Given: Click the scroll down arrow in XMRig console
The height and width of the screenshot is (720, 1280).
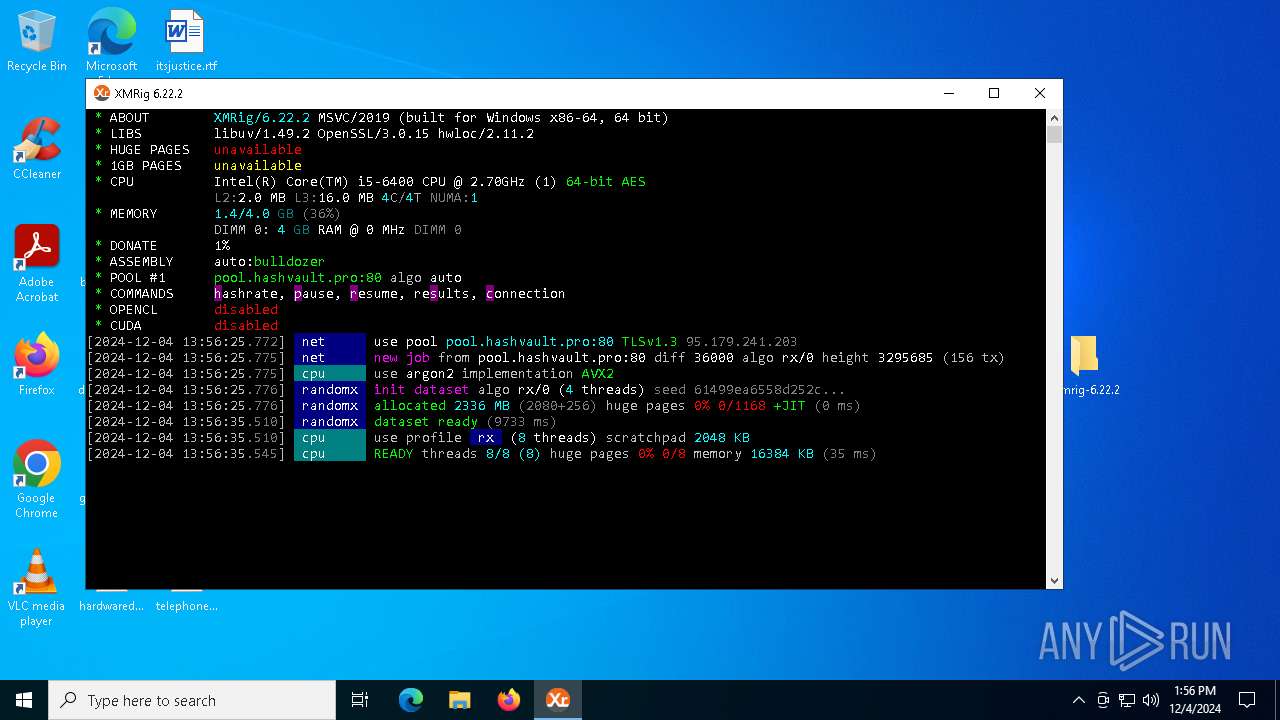Looking at the screenshot, I should (1054, 581).
